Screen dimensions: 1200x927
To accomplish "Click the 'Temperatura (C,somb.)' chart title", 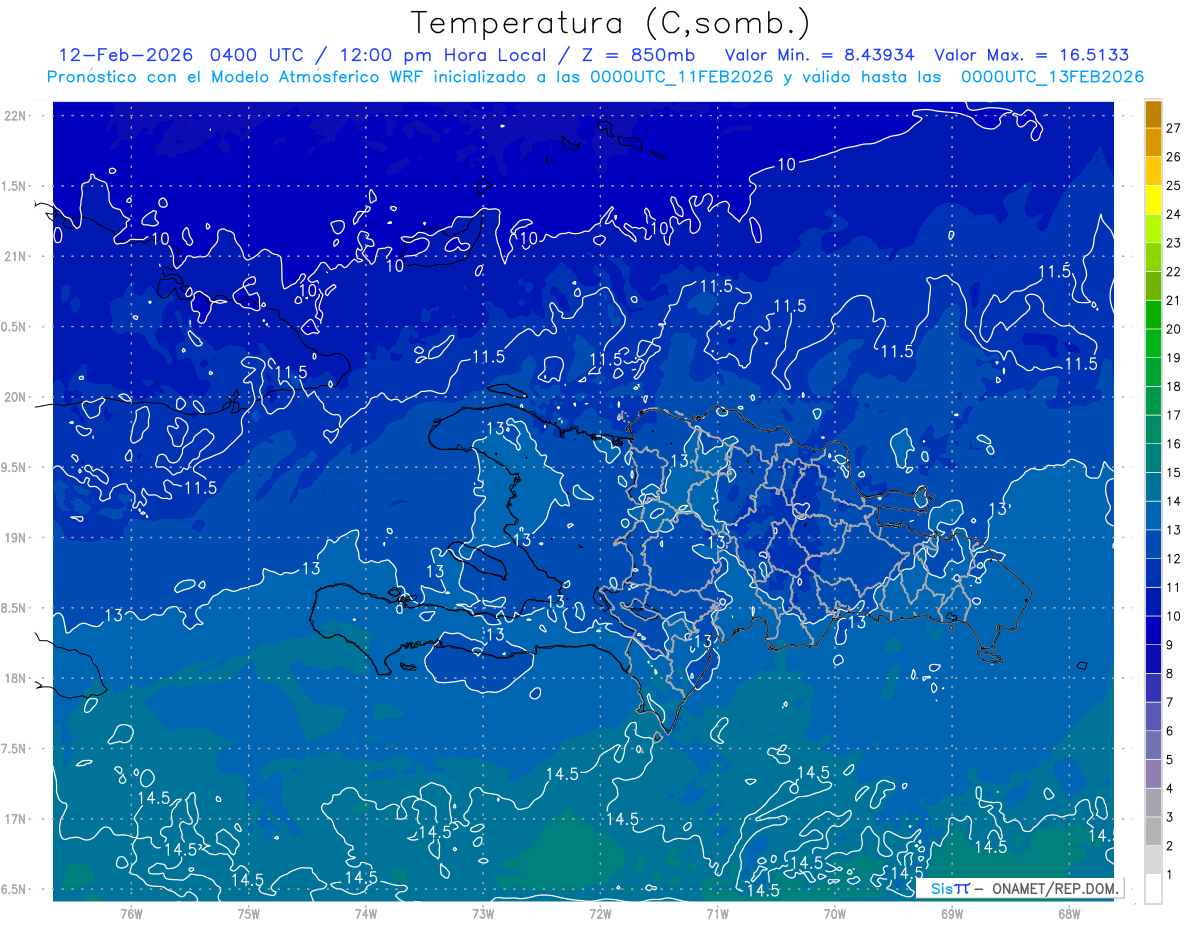I will (610, 24).
